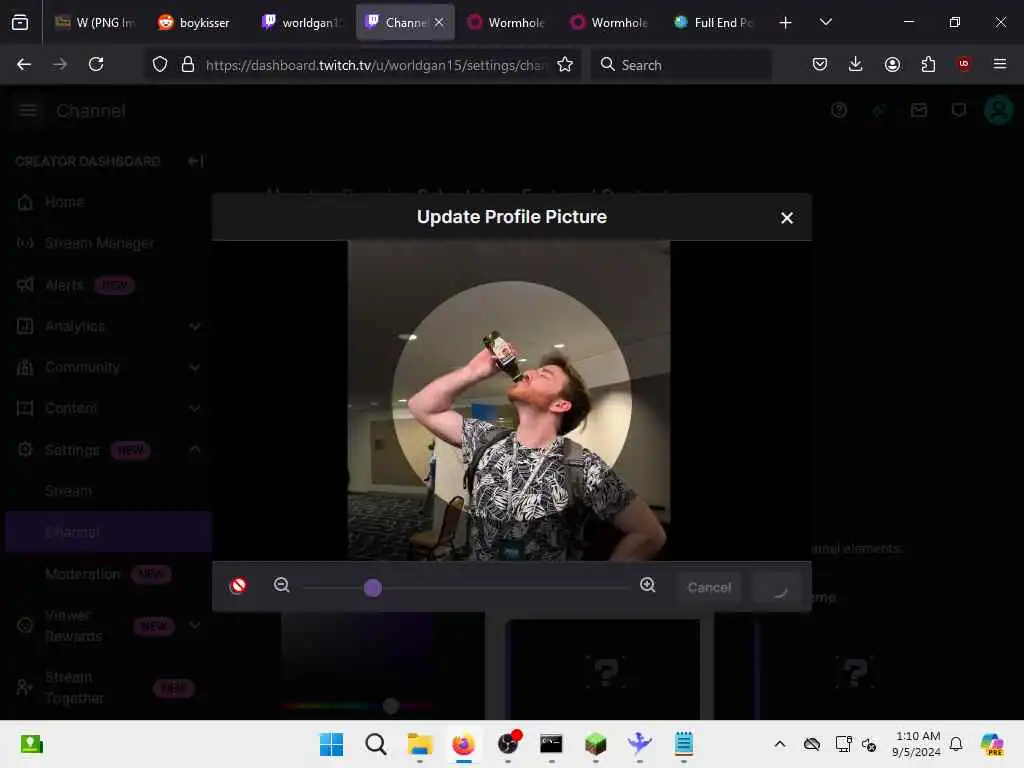Open Windows Search from the taskbar
The width and height of the screenshot is (1024, 768).
click(376, 744)
